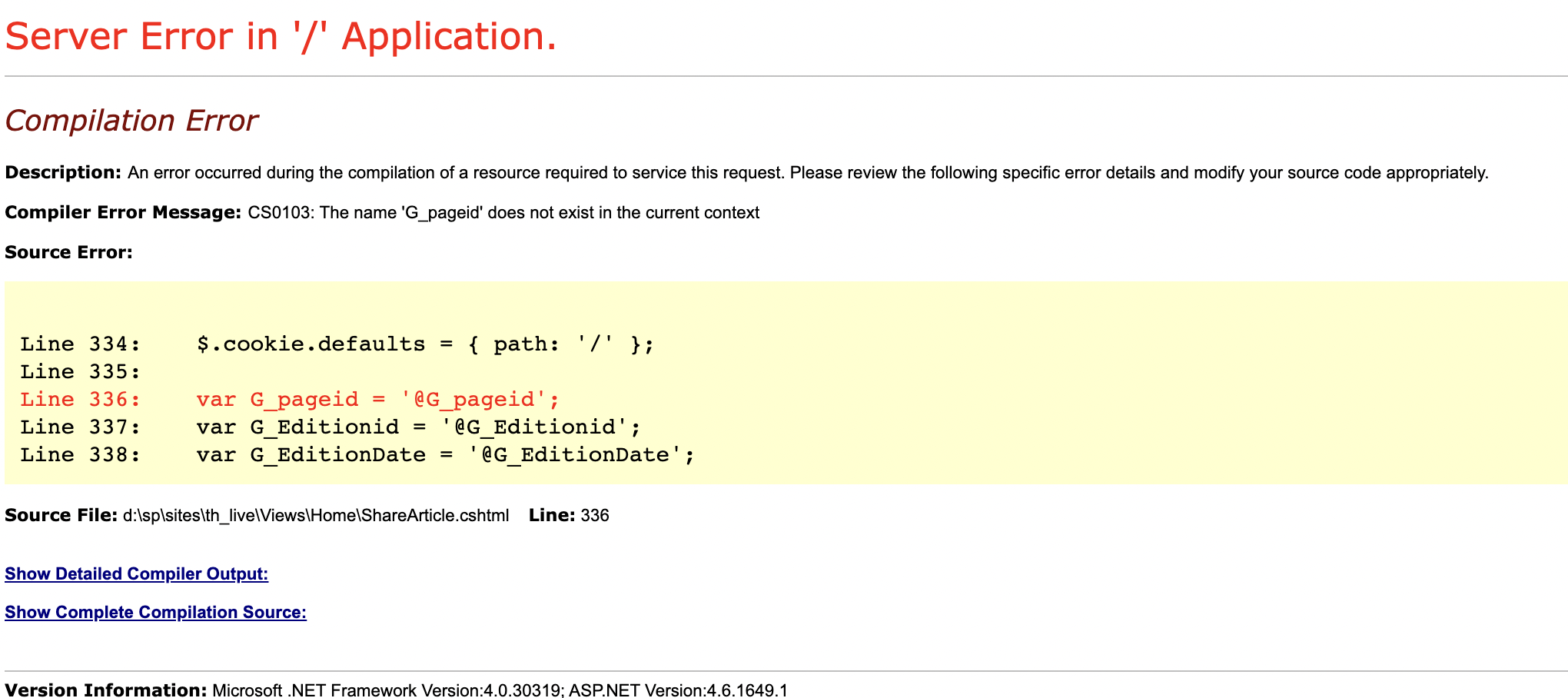Click the empty Line 335 label
The image size is (1568, 698).
[x=80, y=372]
